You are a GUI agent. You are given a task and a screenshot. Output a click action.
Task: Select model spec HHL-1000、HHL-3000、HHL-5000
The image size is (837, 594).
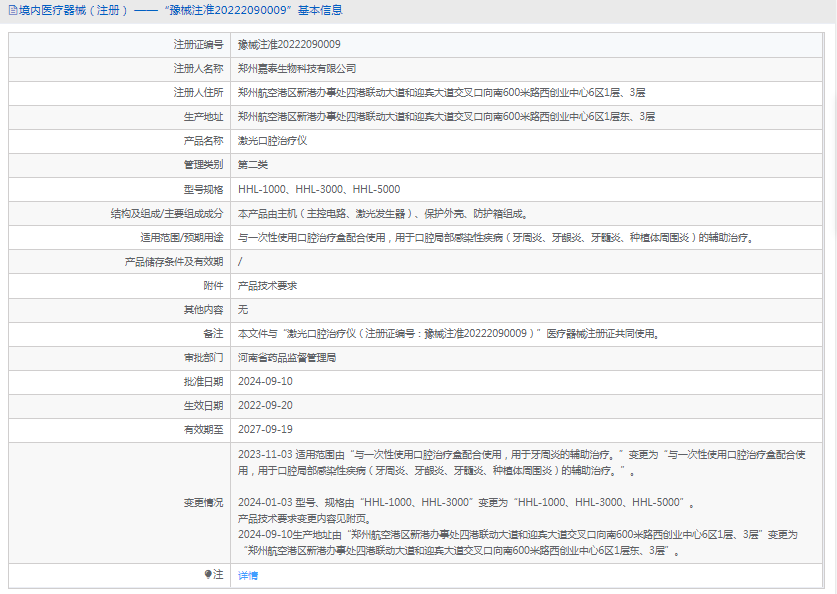tap(319, 189)
